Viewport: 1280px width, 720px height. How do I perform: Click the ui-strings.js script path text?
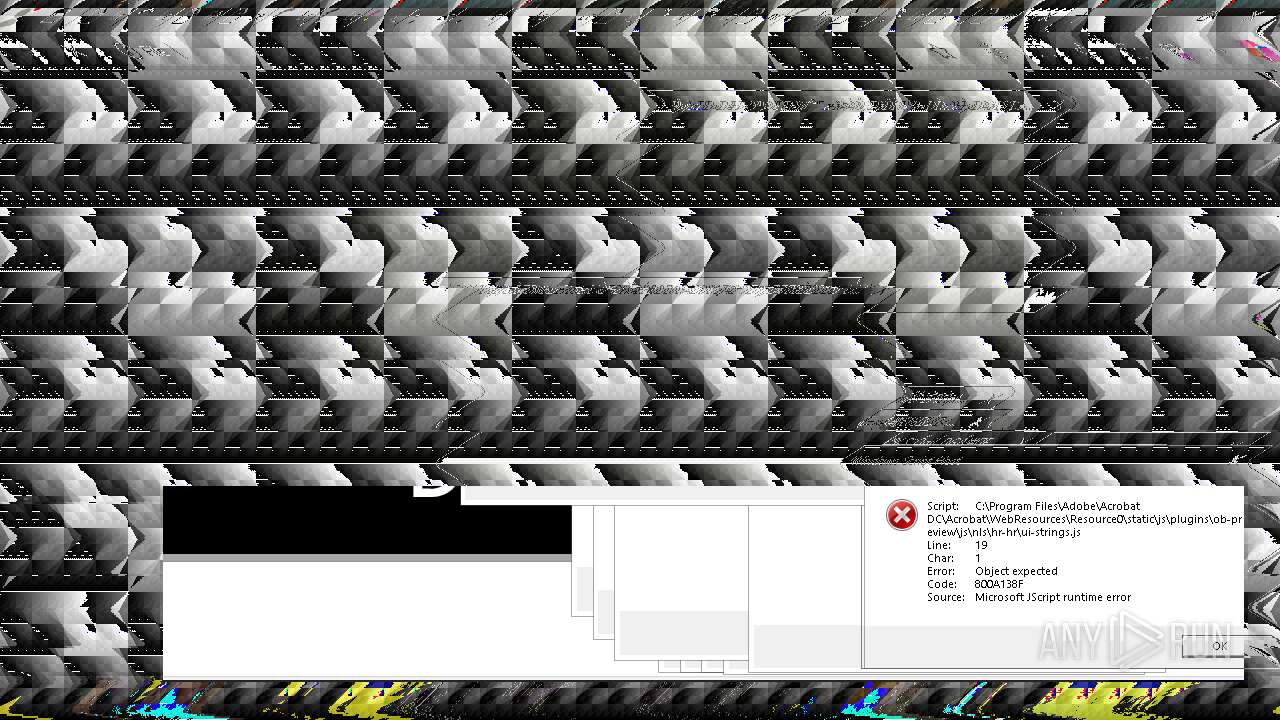(1084, 519)
